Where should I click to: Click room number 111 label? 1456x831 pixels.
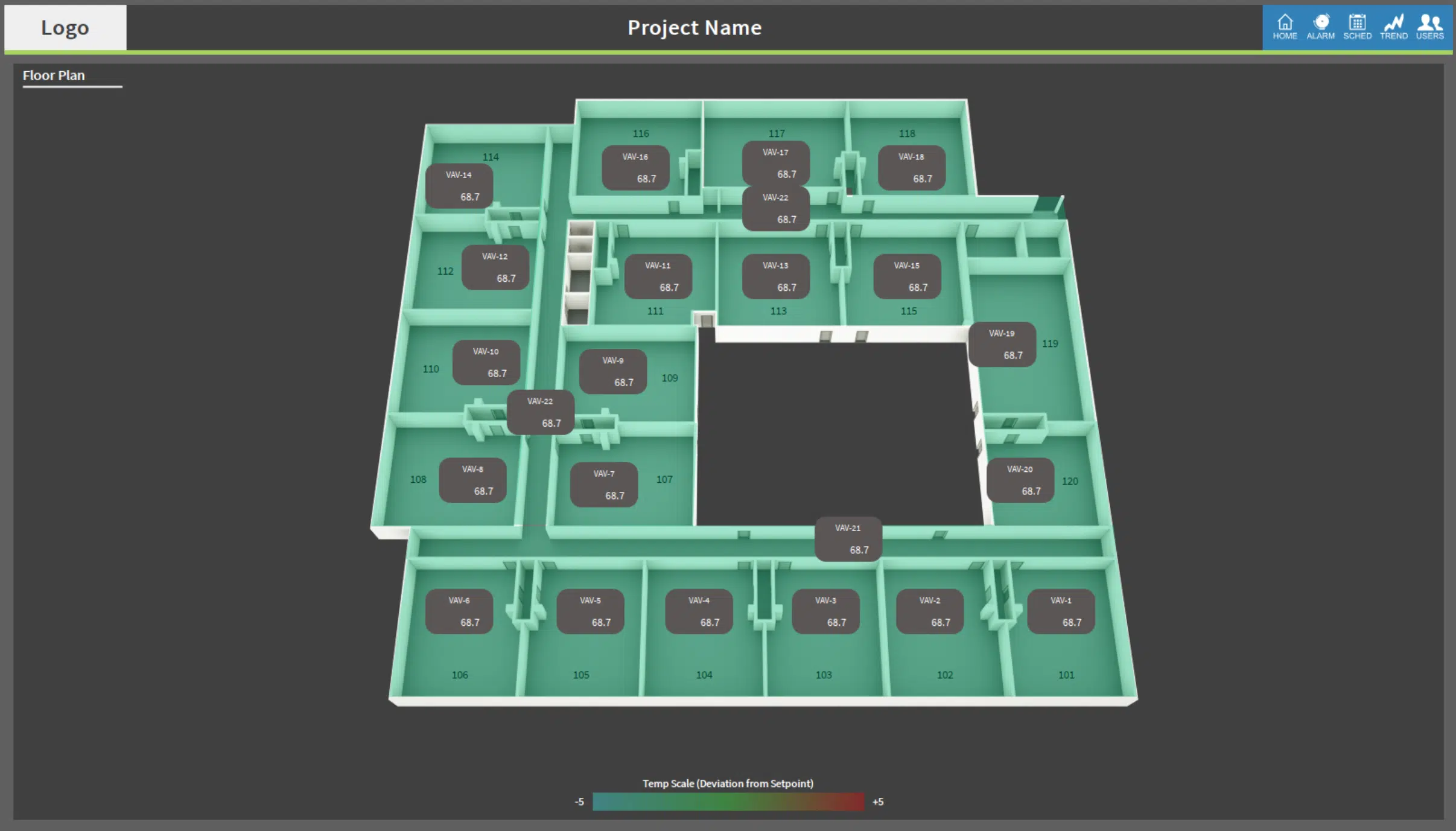tap(655, 311)
